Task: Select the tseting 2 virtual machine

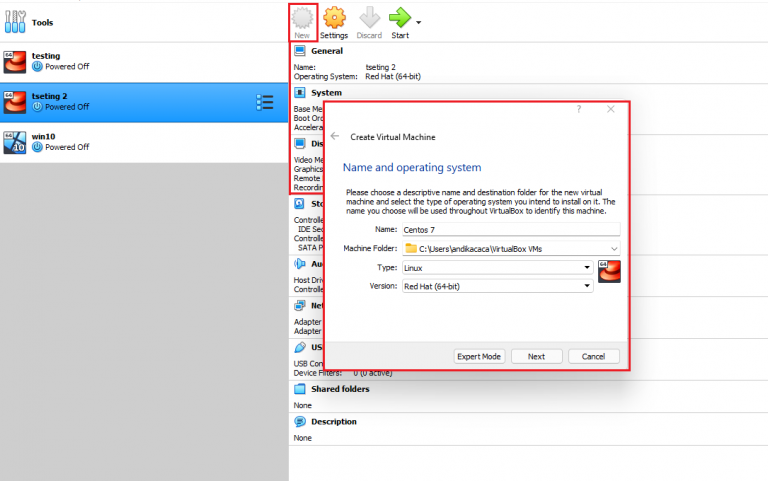Action: (144, 102)
